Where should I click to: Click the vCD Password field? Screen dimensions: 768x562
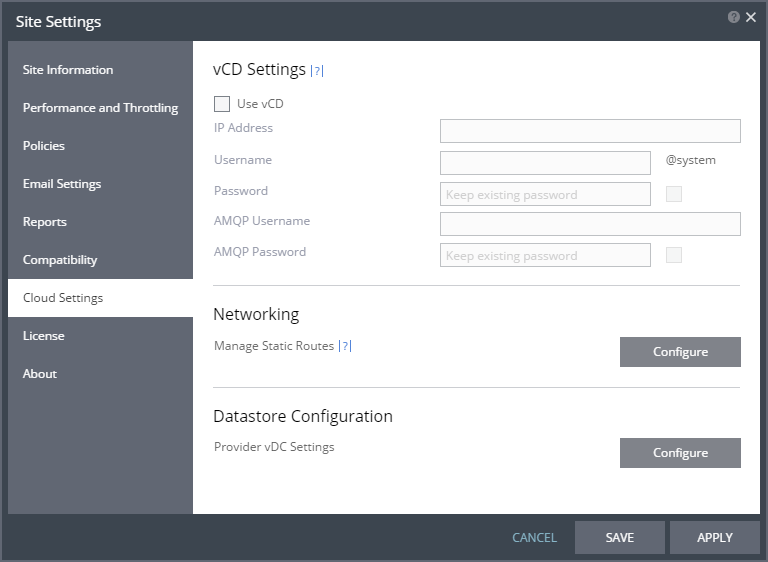545,194
